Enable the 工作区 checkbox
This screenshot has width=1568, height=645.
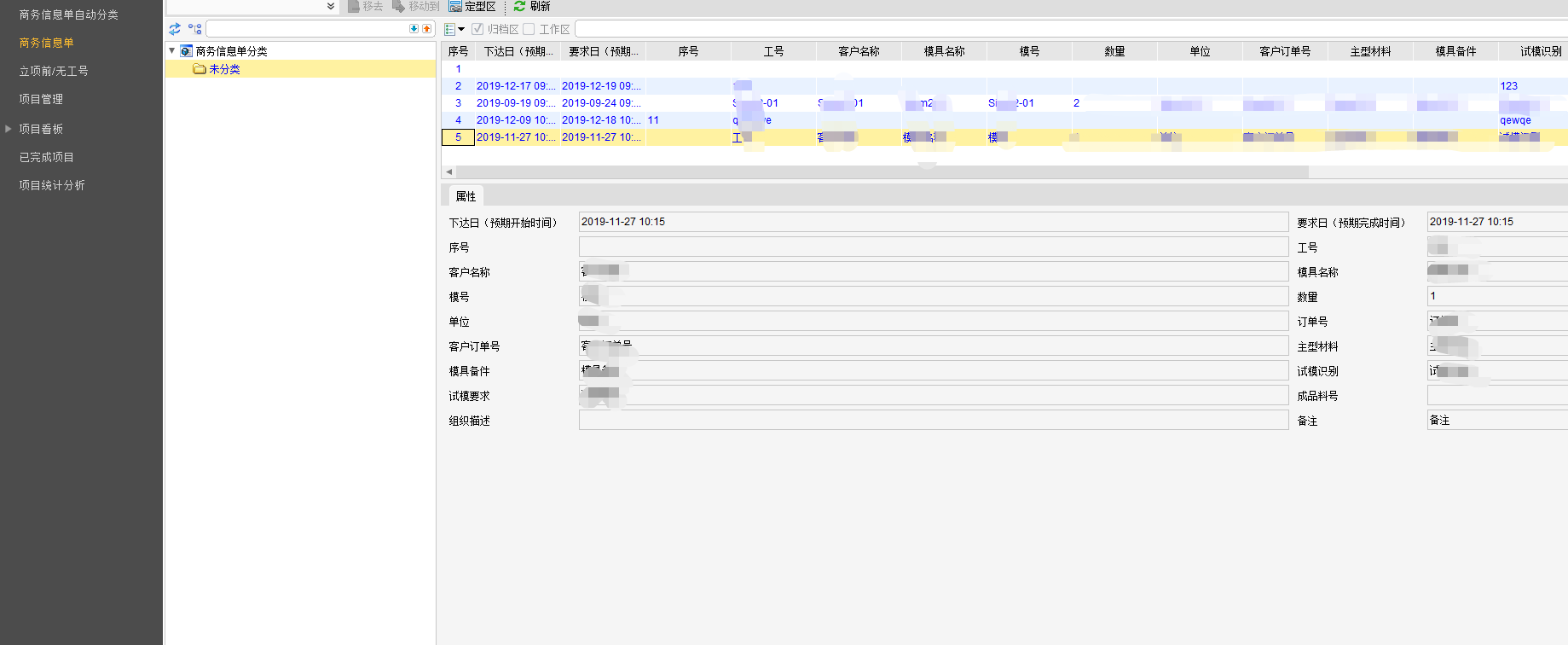point(529,29)
